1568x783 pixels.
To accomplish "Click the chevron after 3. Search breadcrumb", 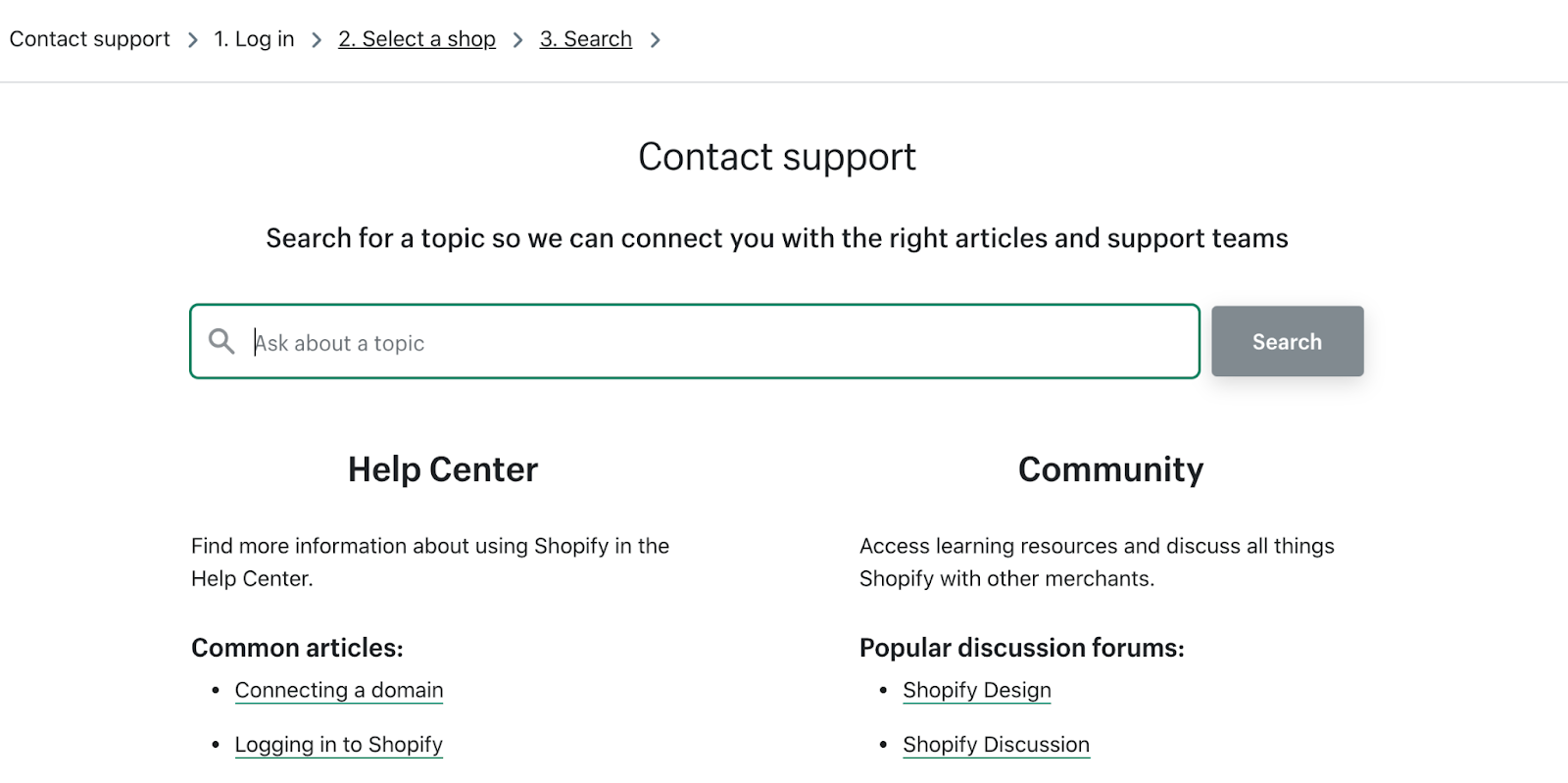I will pos(656,40).
